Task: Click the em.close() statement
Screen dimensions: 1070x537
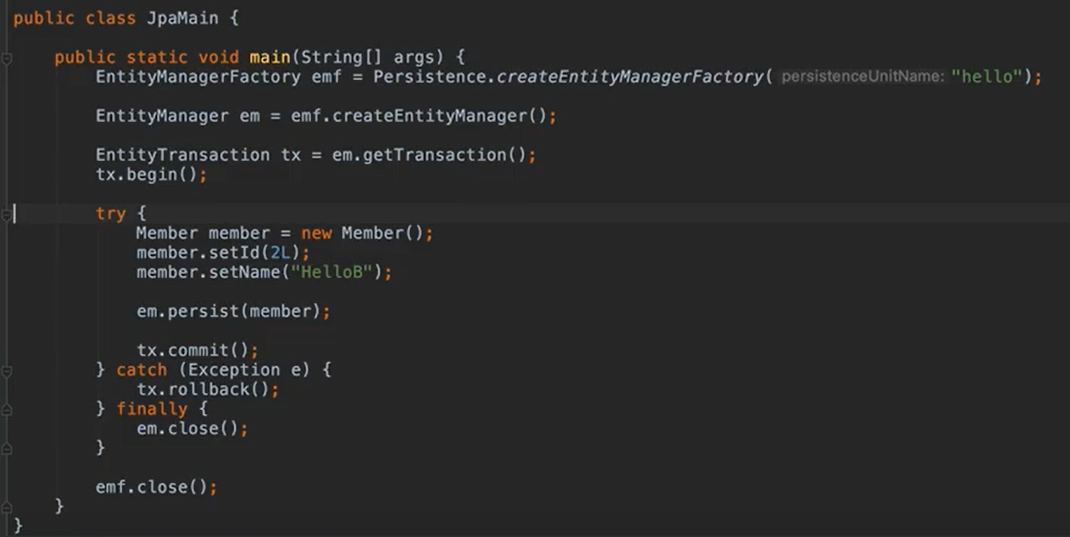Action: (192, 429)
